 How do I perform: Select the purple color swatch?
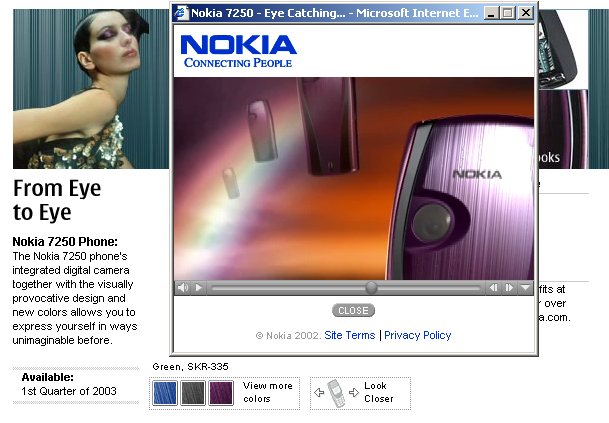pos(221,393)
